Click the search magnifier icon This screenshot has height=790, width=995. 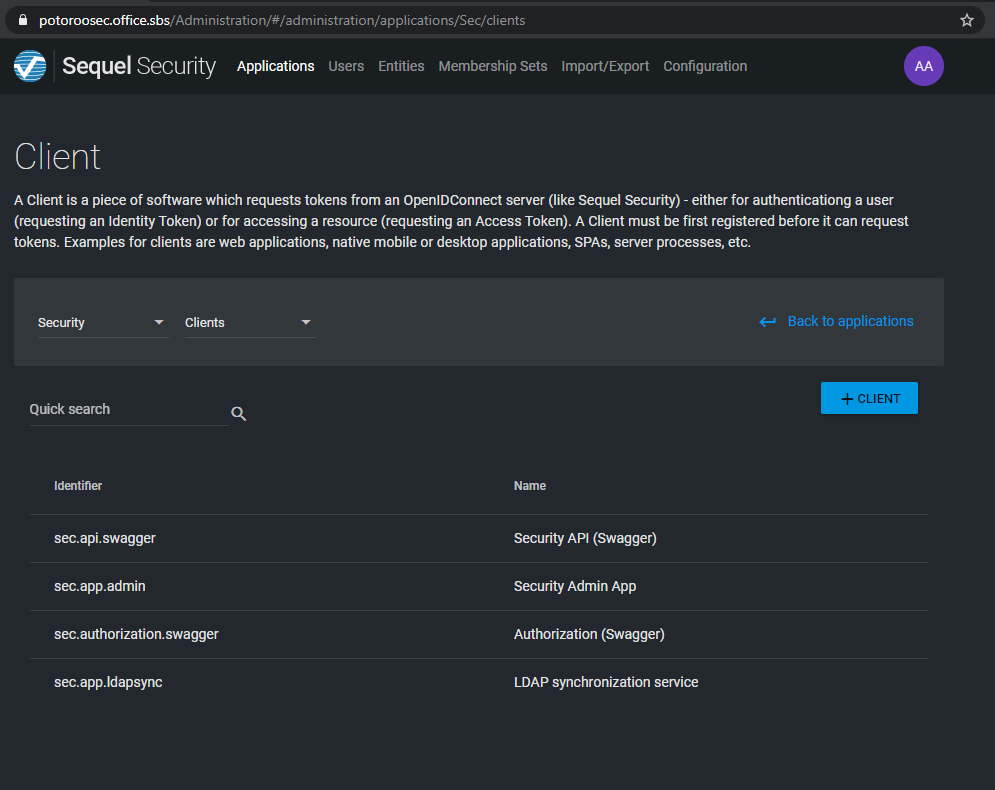(238, 413)
